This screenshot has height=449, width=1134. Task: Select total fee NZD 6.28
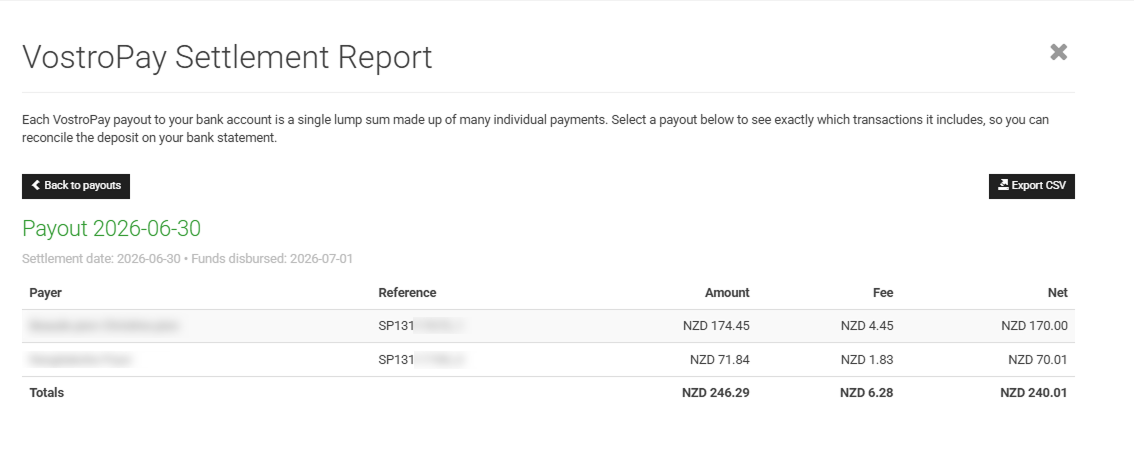click(866, 393)
